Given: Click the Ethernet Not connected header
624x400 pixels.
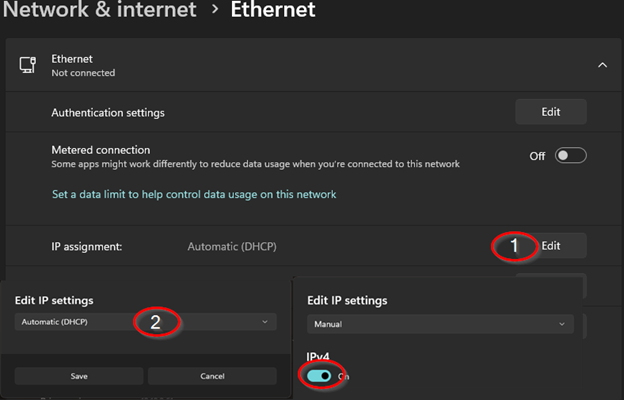Looking at the screenshot, I should [x=83, y=65].
